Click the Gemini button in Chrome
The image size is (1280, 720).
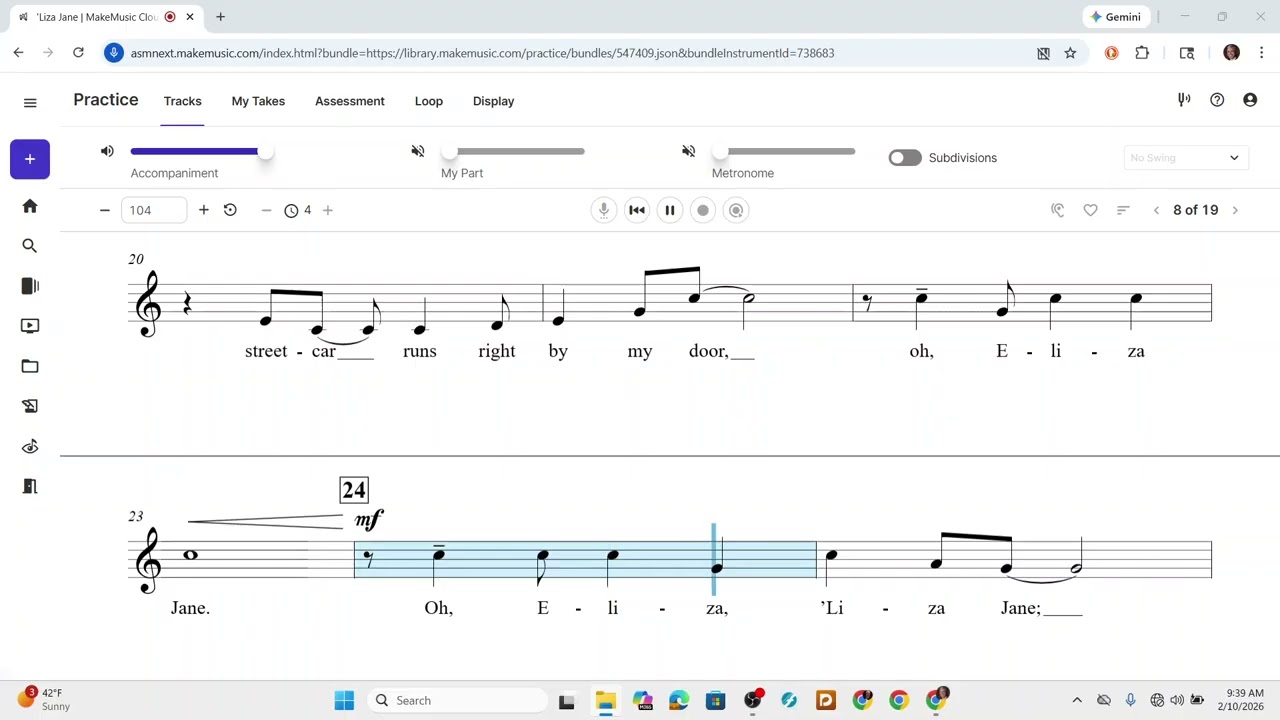click(1116, 17)
